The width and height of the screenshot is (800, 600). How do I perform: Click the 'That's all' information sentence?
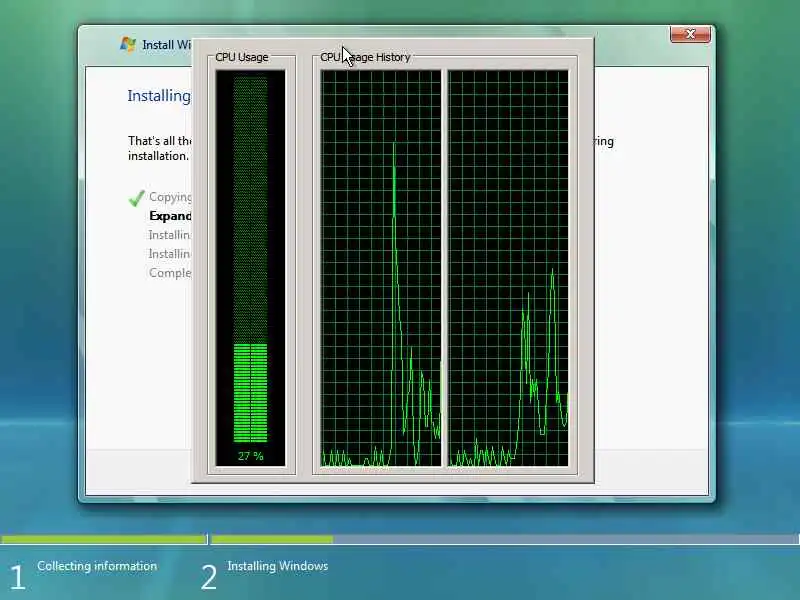[160, 148]
